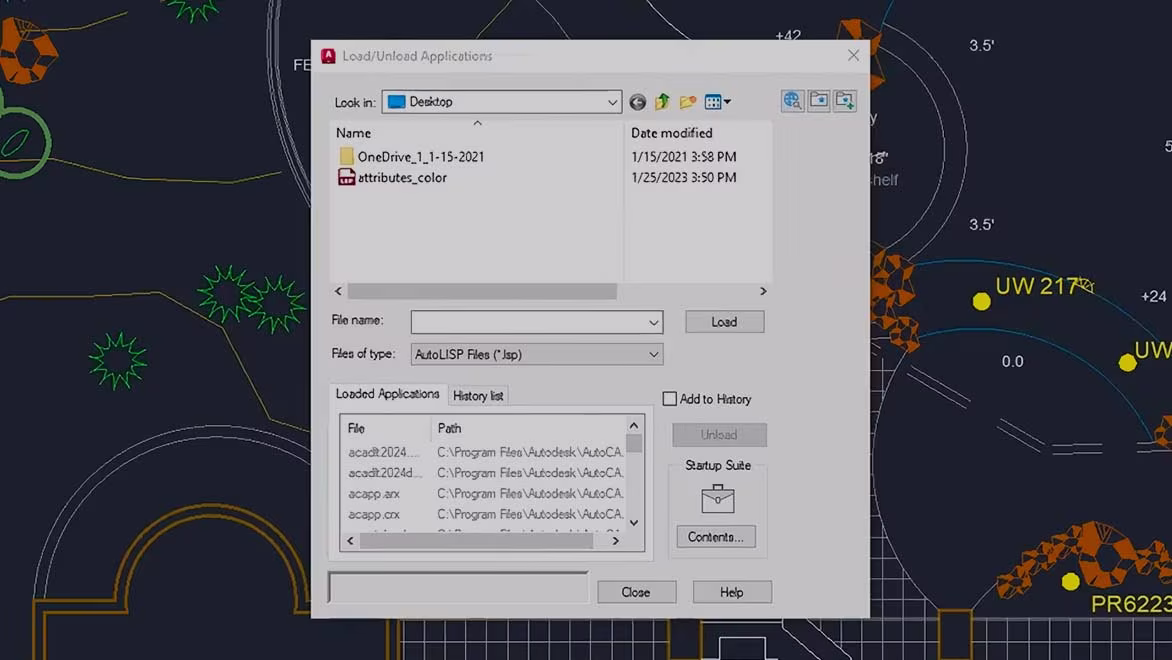This screenshot has width=1172, height=660.
Task: Click the Help button
Action: tap(731, 592)
